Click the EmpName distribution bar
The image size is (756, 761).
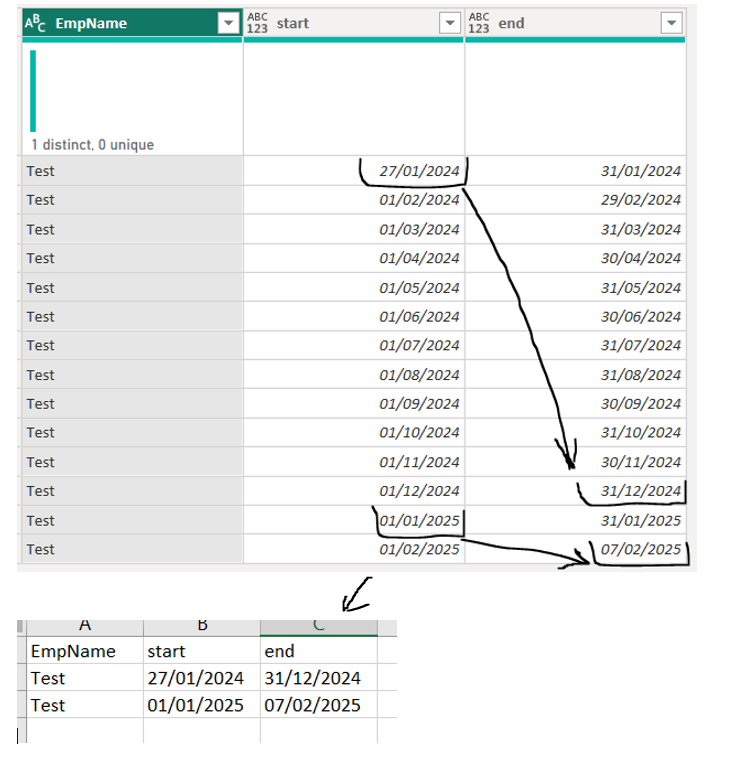(33, 91)
